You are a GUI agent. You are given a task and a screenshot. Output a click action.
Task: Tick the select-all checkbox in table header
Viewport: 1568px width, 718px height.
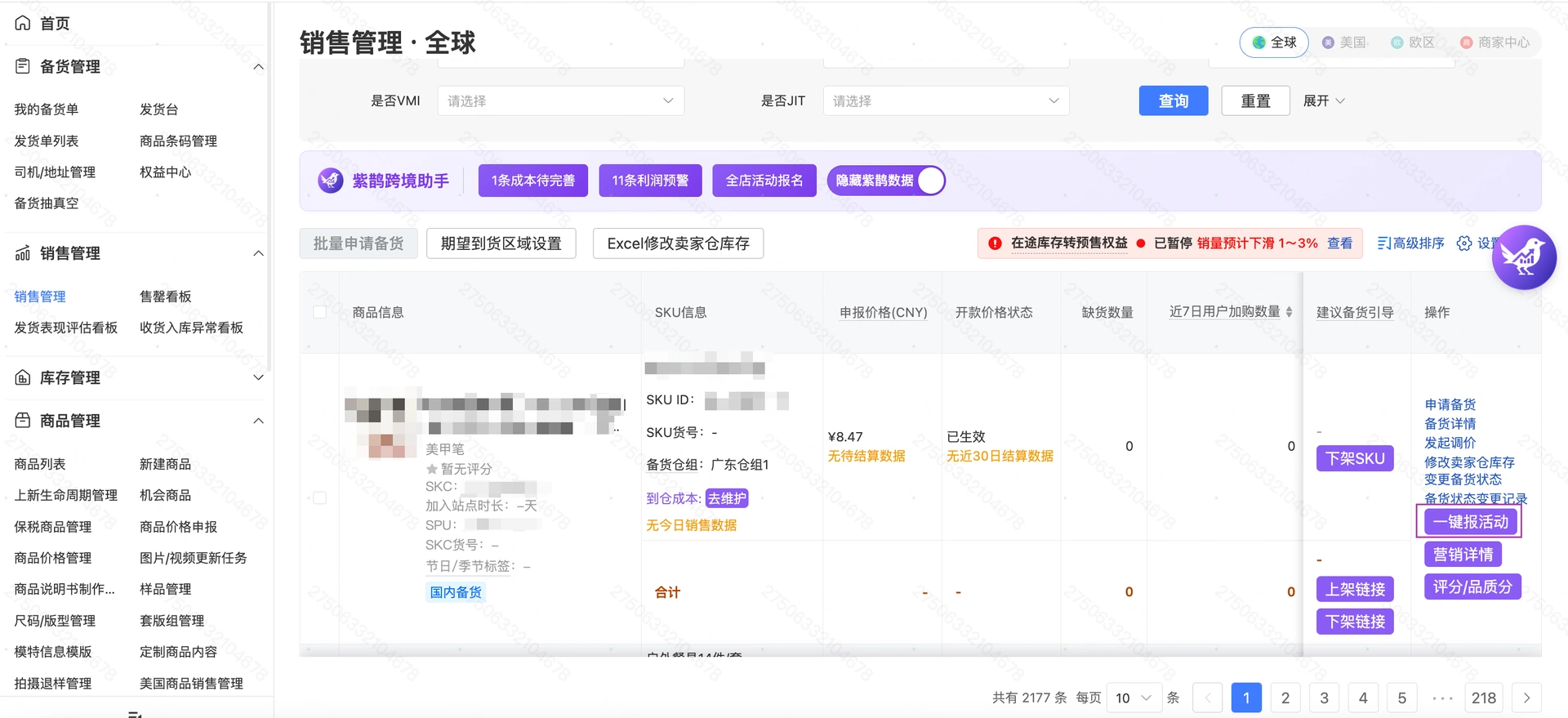click(x=320, y=312)
